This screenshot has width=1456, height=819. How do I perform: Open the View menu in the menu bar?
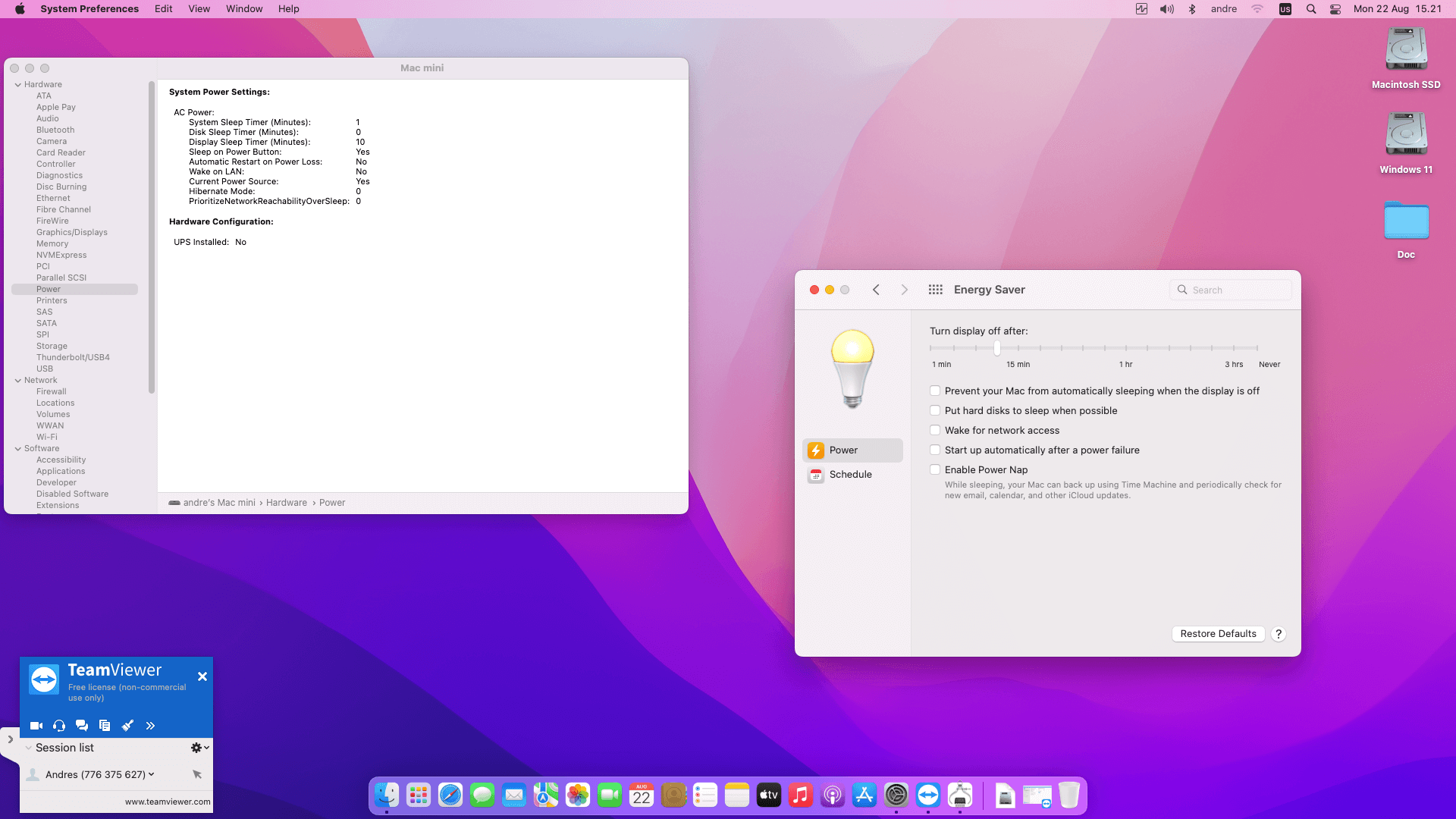[x=199, y=9]
